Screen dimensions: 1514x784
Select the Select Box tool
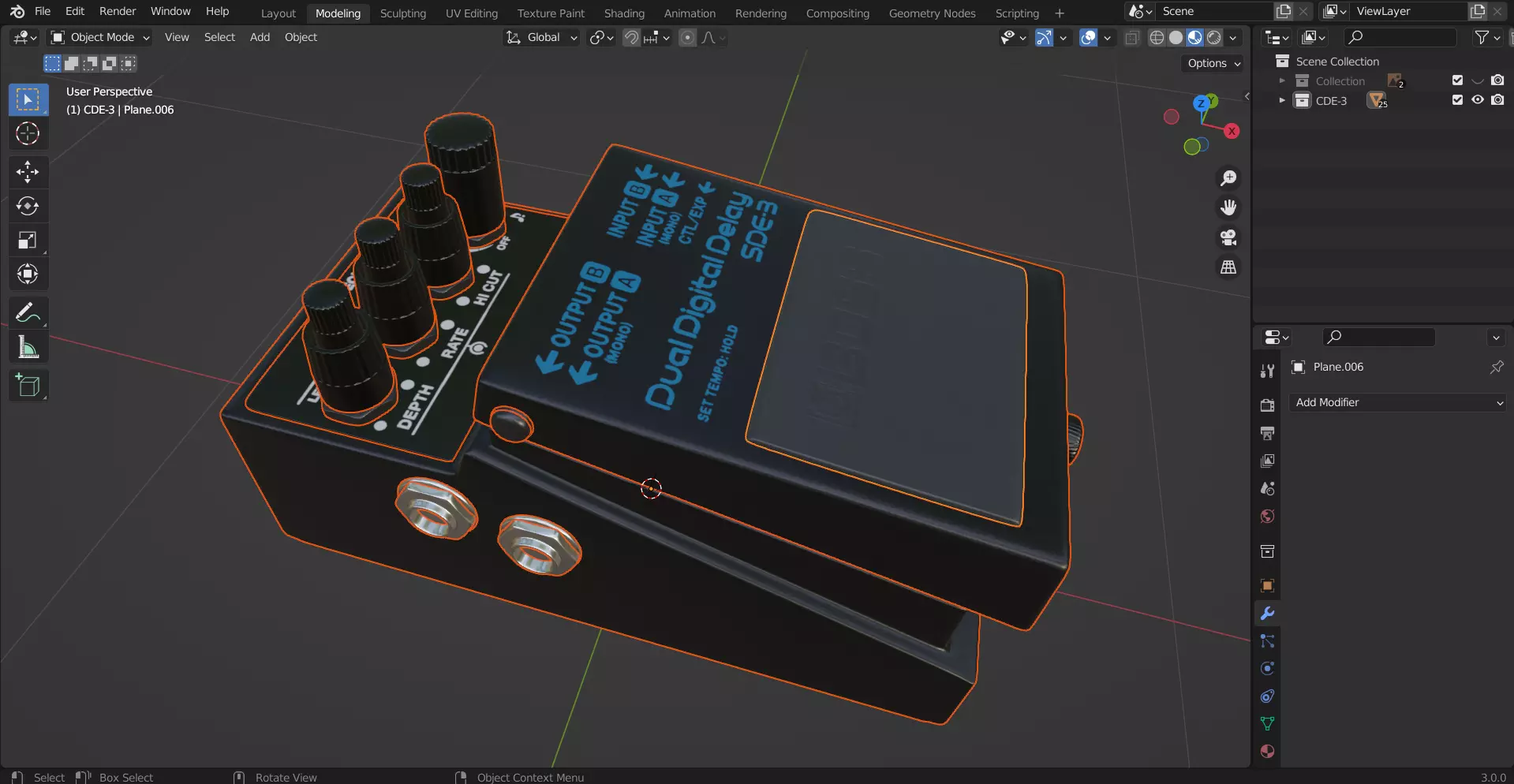[x=28, y=100]
